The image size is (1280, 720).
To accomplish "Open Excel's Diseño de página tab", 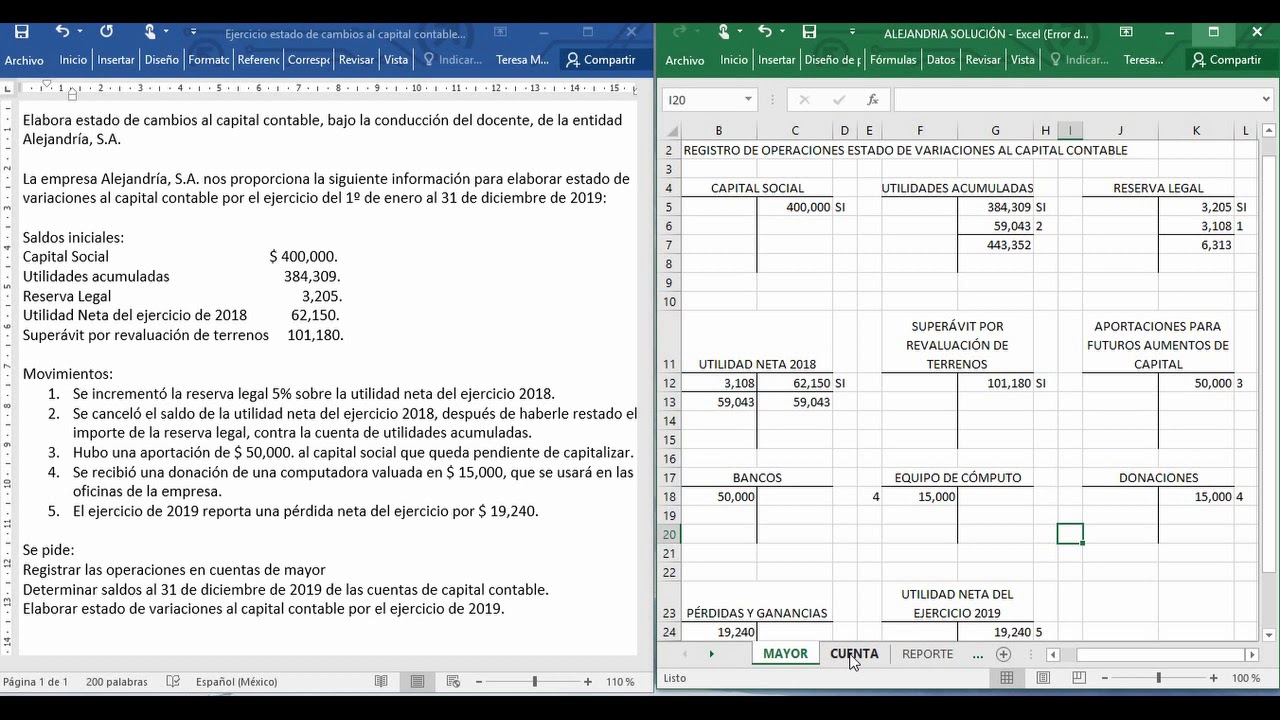I will coord(832,60).
